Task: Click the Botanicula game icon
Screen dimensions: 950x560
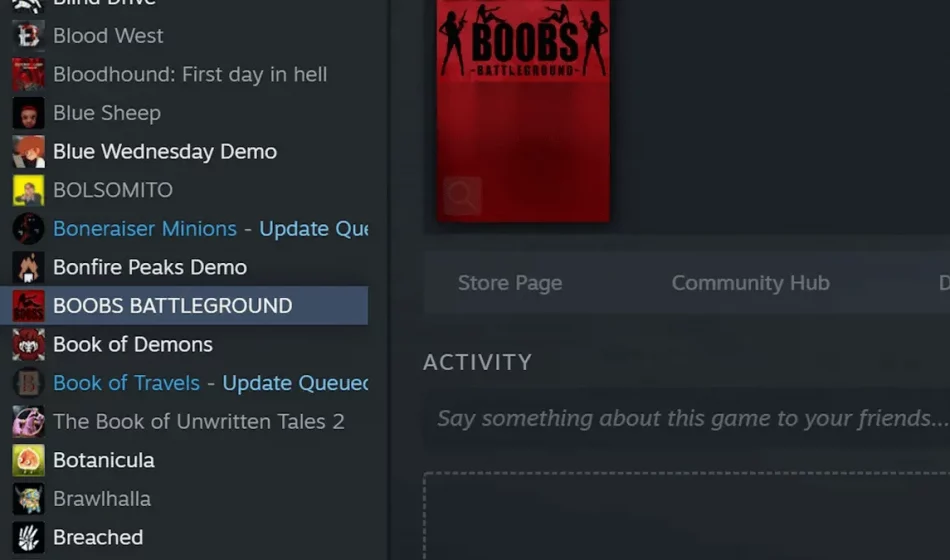Action: pyautogui.click(x=28, y=460)
